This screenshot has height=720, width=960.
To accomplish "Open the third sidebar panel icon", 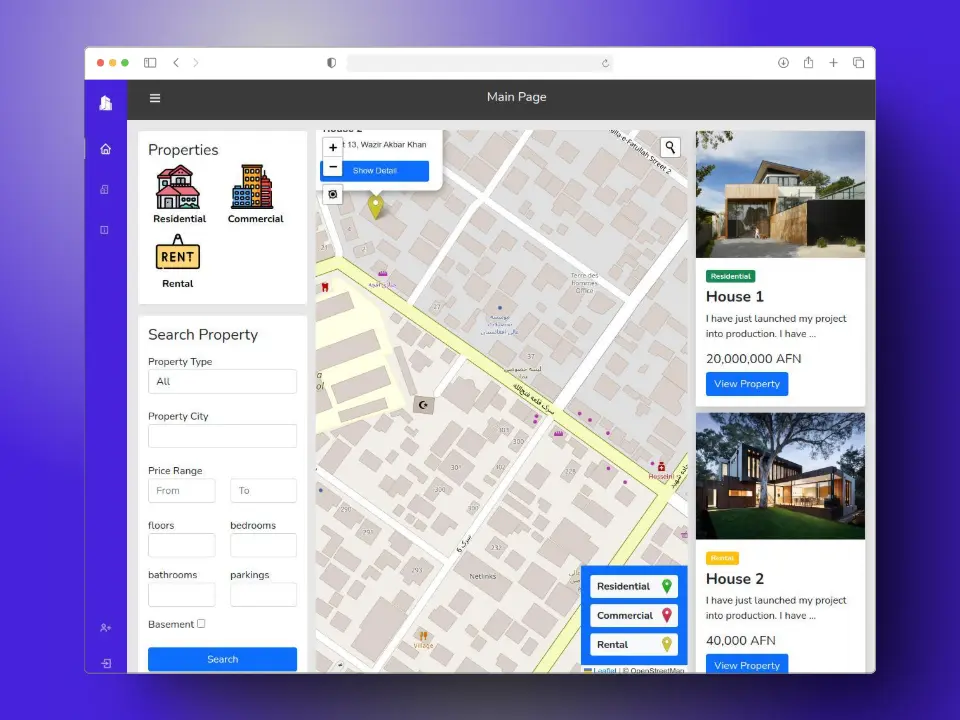I will [x=105, y=230].
